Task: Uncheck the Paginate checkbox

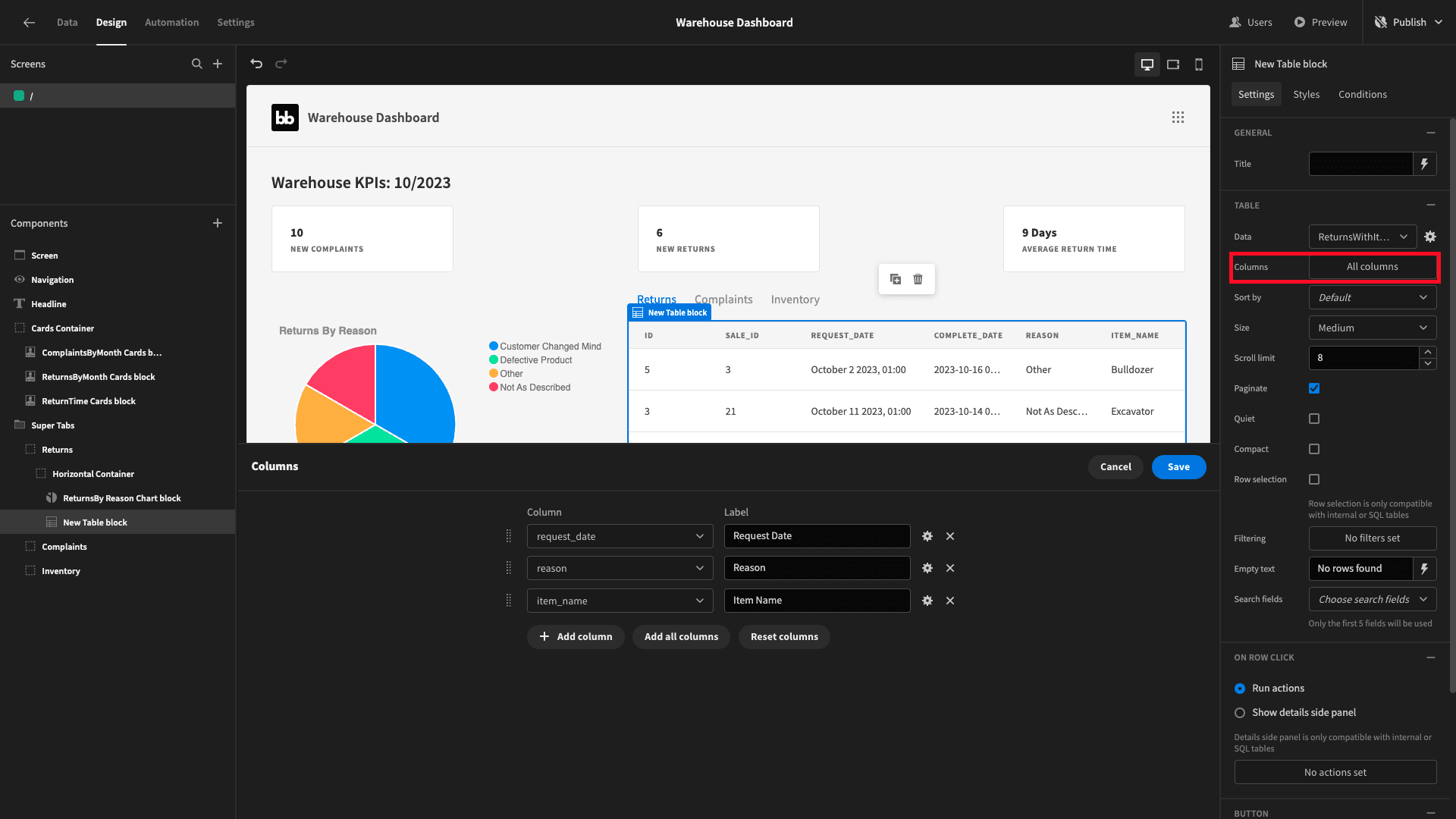Action: coord(1314,388)
